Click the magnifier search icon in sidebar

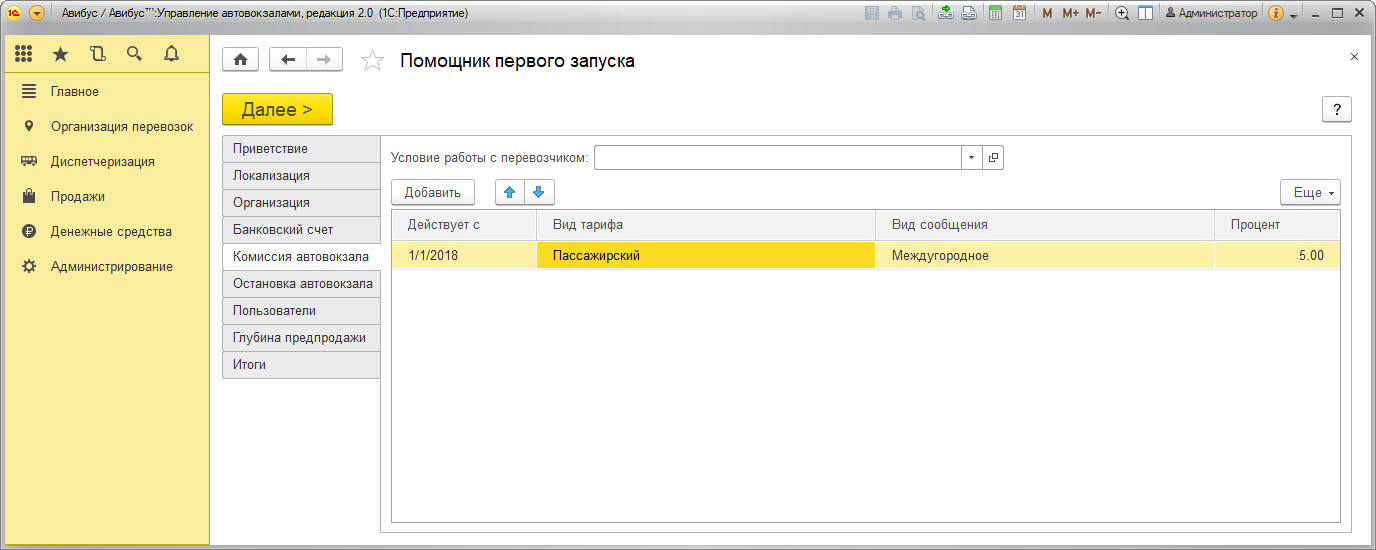tap(134, 54)
